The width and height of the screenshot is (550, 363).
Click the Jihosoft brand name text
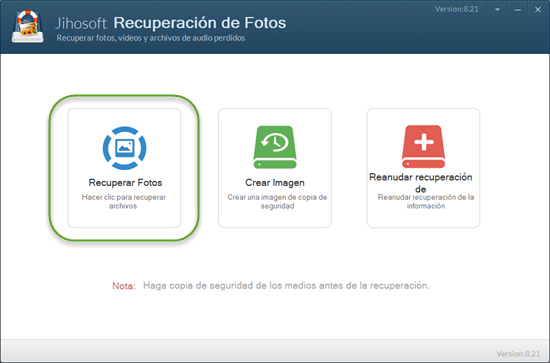point(81,23)
